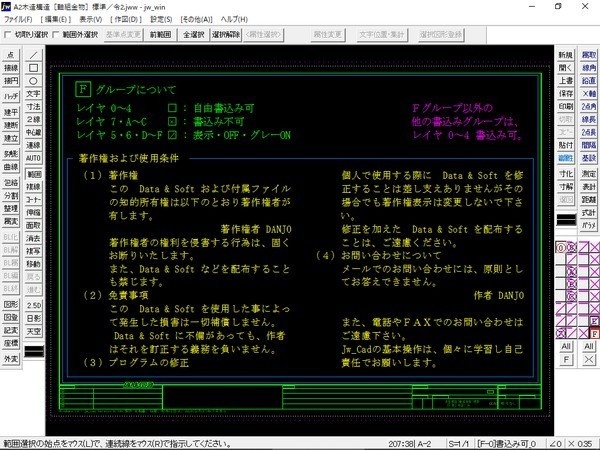The height and width of the screenshot is (450, 600).
Task: Activate the 寸法 dimension tool
Action: [33, 106]
